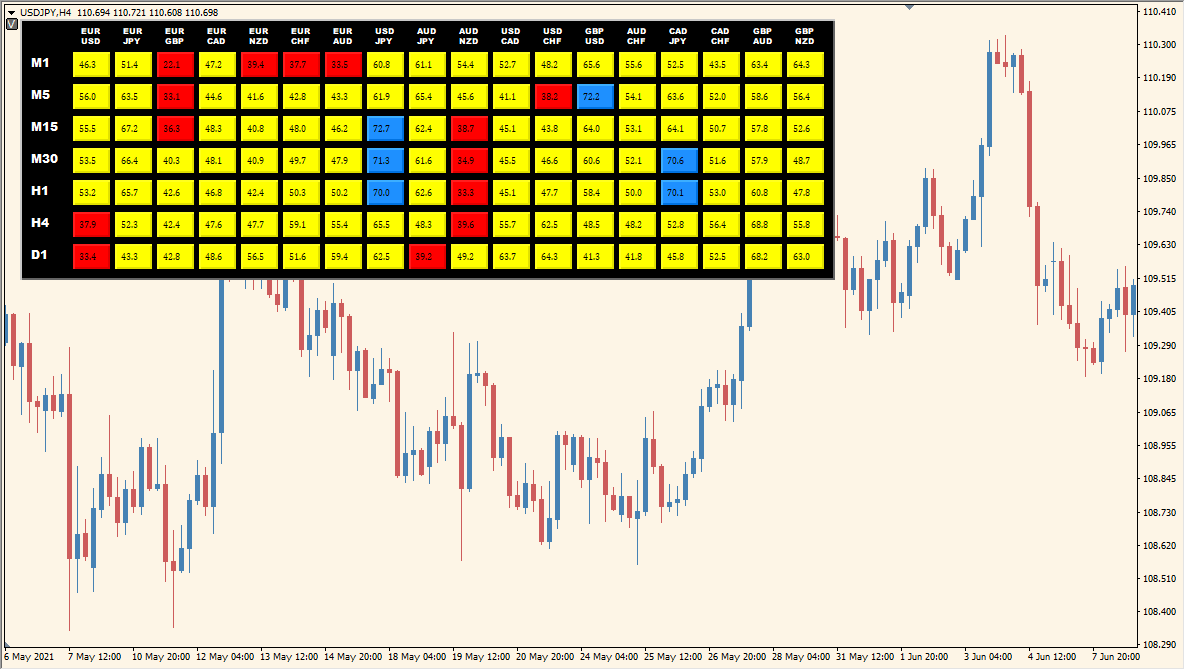Screen dimensions: 1185x670
Task: Select the GBP NZD column header
Action: click(x=803, y=37)
